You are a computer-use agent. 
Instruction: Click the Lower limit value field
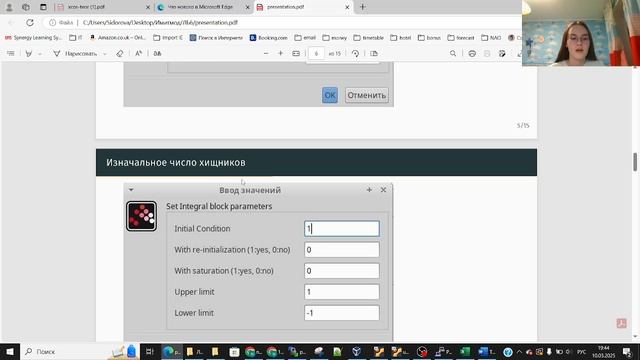pyautogui.click(x=342, y=313)
